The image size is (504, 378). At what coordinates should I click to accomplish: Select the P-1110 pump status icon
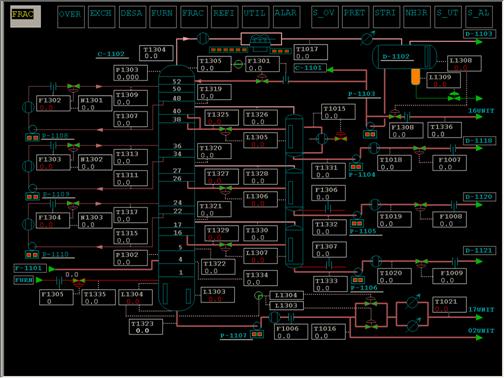coord(32,255)
